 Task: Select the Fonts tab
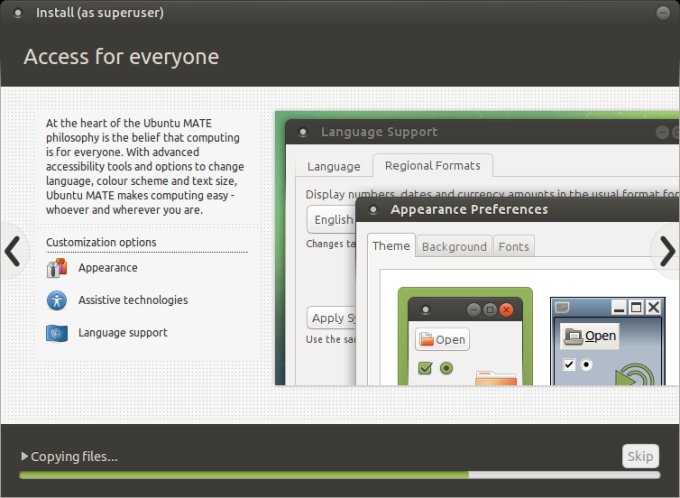point(514,246)
